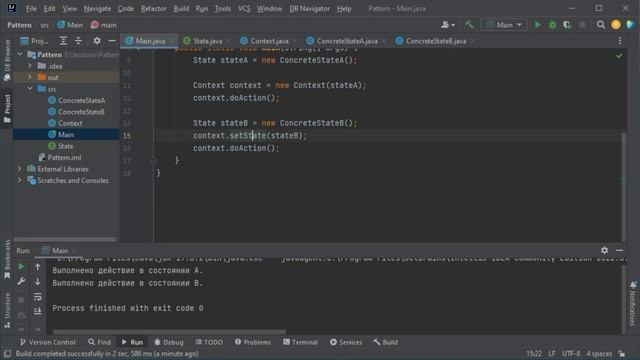Run with coverage shield icon
The height and width of the screenshot is (360, 640).
coord(567,25)
